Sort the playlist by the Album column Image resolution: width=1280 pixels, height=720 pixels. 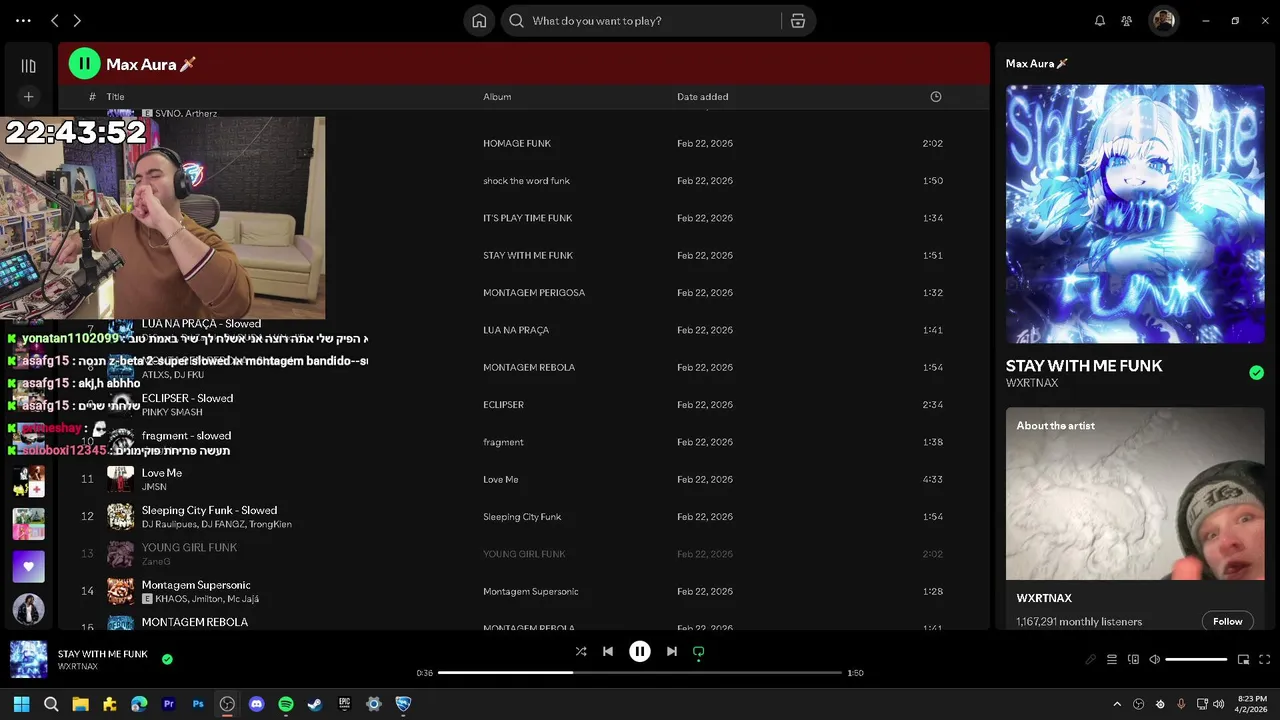497,97
